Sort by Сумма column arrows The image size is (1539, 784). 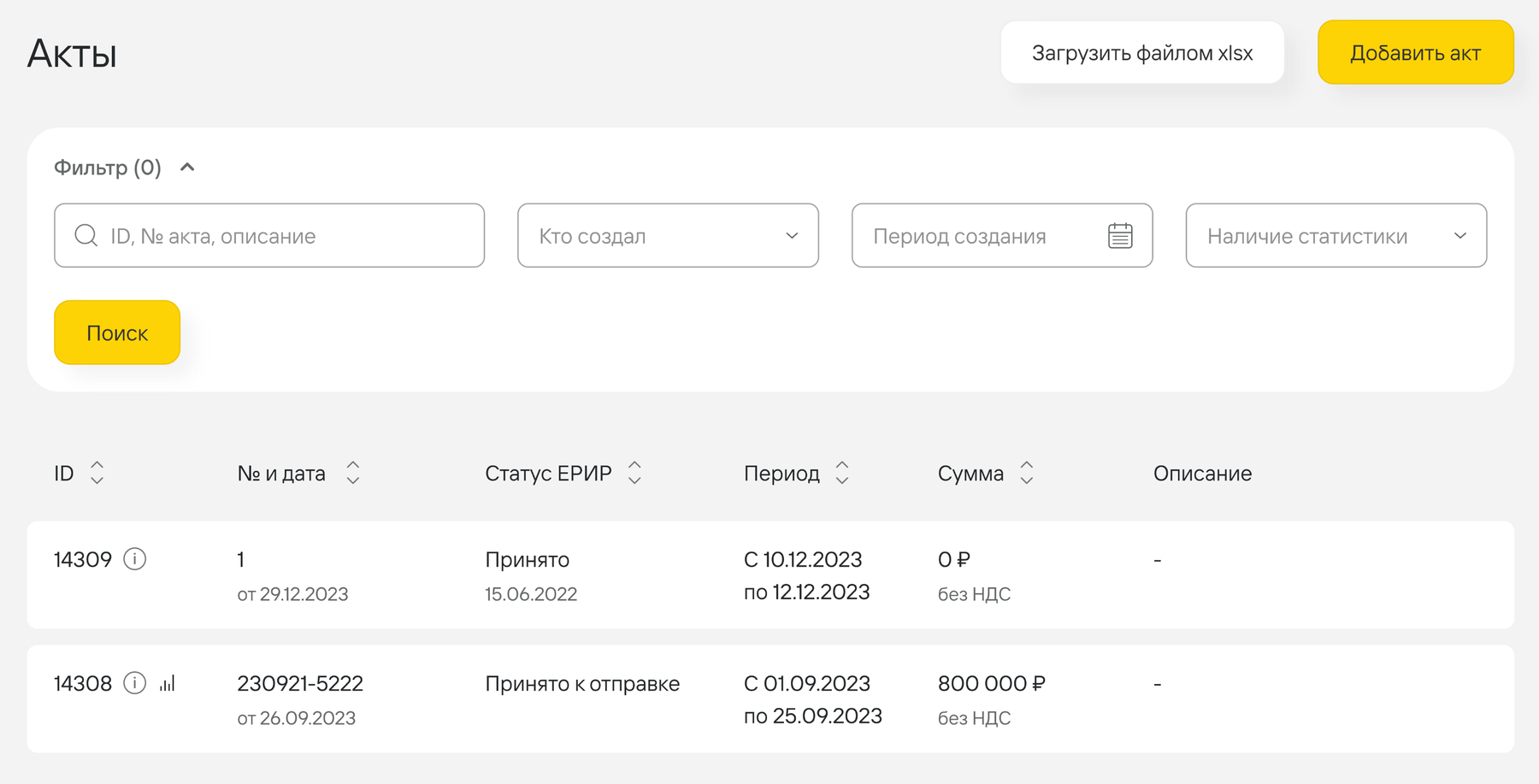coord(1027,473)
